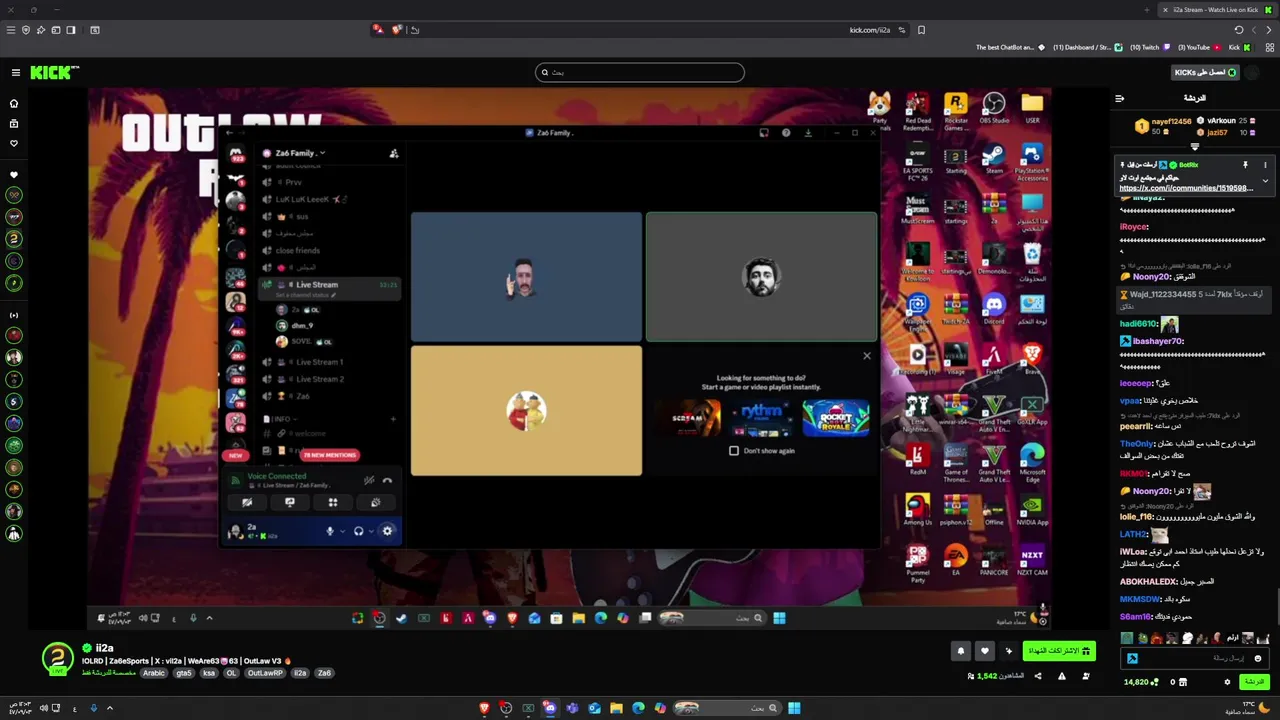1280x720 pixels.
Task: Open the chat message input field
Action: (x=1195, y=658)
